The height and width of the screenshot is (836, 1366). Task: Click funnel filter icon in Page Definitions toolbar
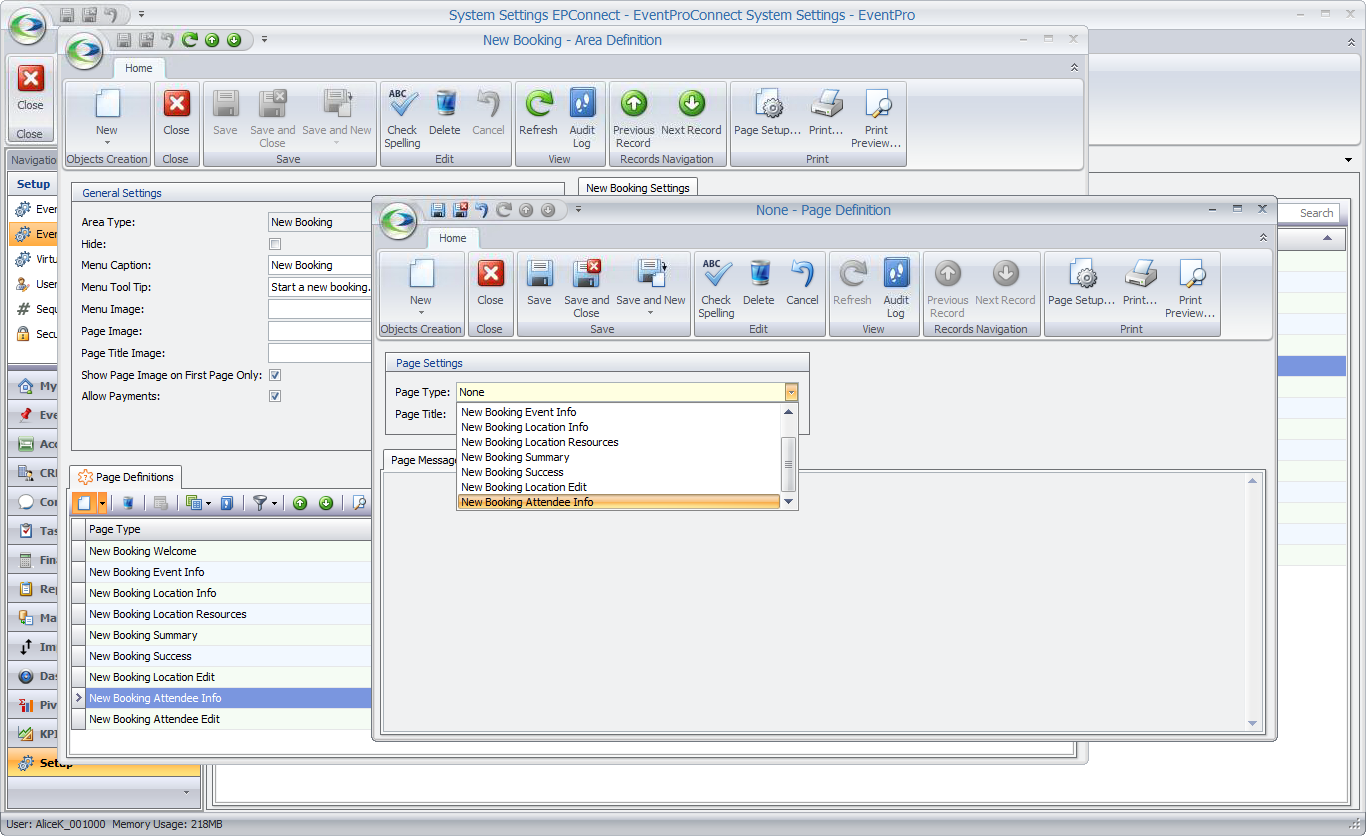tap(259, 503)
